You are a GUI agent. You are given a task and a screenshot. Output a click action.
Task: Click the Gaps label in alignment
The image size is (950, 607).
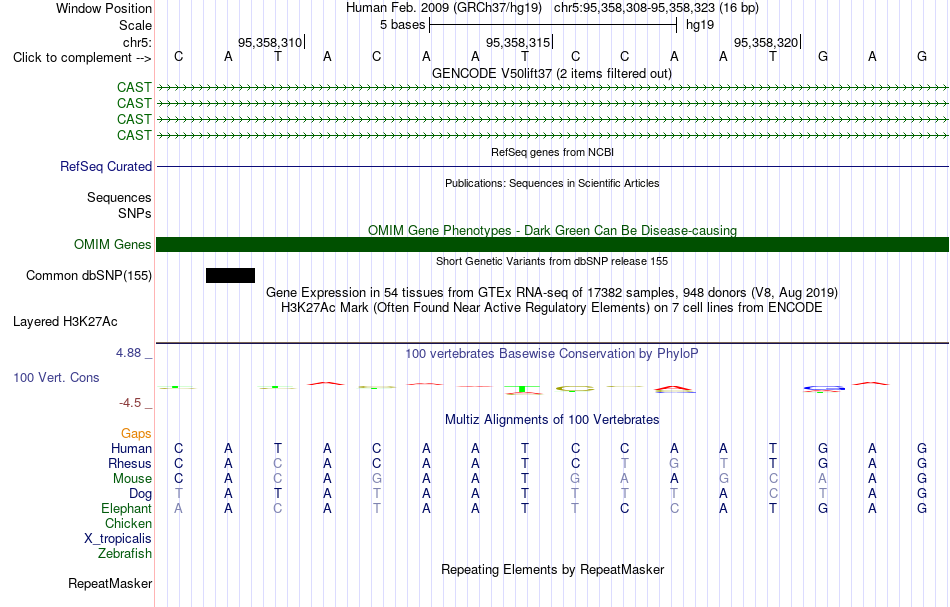click(x=136, y=433)
